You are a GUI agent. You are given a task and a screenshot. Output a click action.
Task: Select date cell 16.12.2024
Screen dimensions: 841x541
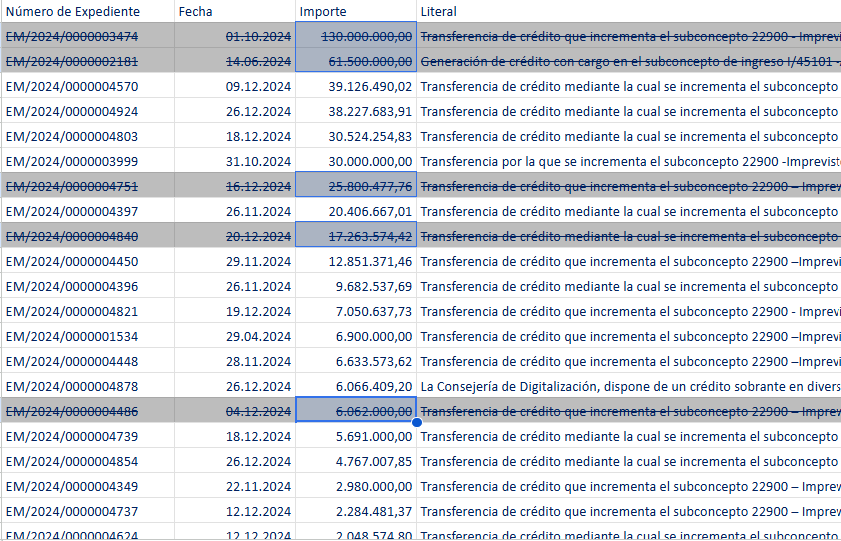point(235,187)
